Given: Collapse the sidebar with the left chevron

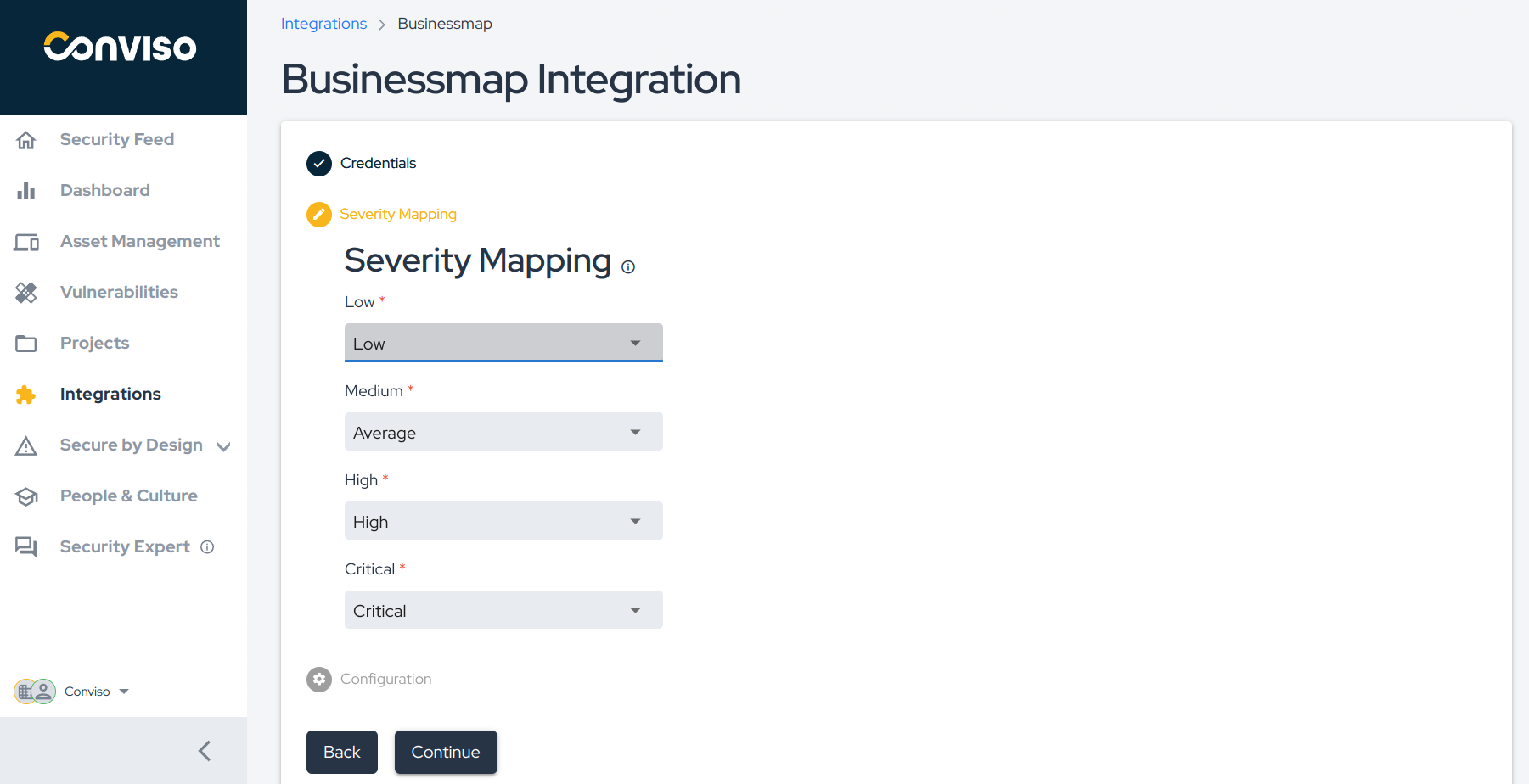Looking at the screenshot, I should click(204, 751).
